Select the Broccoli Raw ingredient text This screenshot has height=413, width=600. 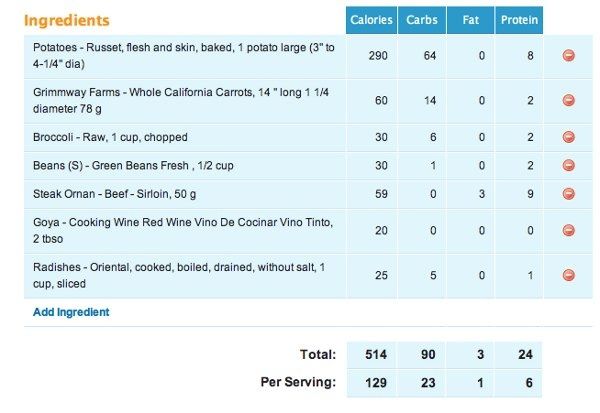(110, 137)
